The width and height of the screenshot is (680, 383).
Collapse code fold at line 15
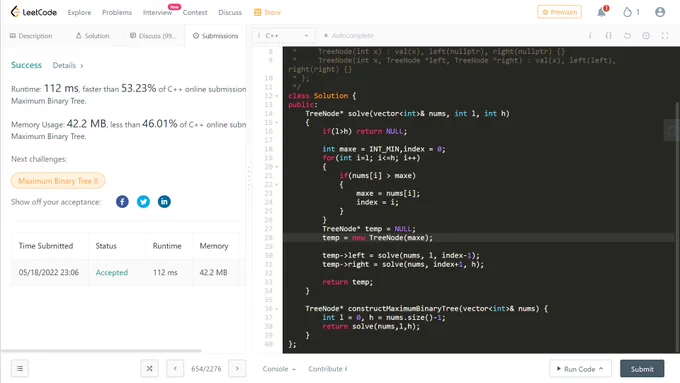(x=277, y=122)
